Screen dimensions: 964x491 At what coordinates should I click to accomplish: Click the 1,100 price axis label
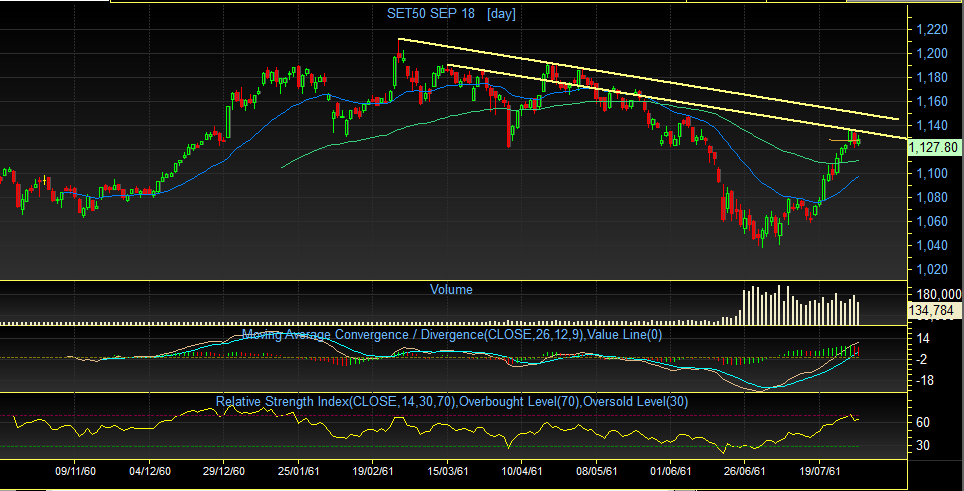(x=930, y=173)
